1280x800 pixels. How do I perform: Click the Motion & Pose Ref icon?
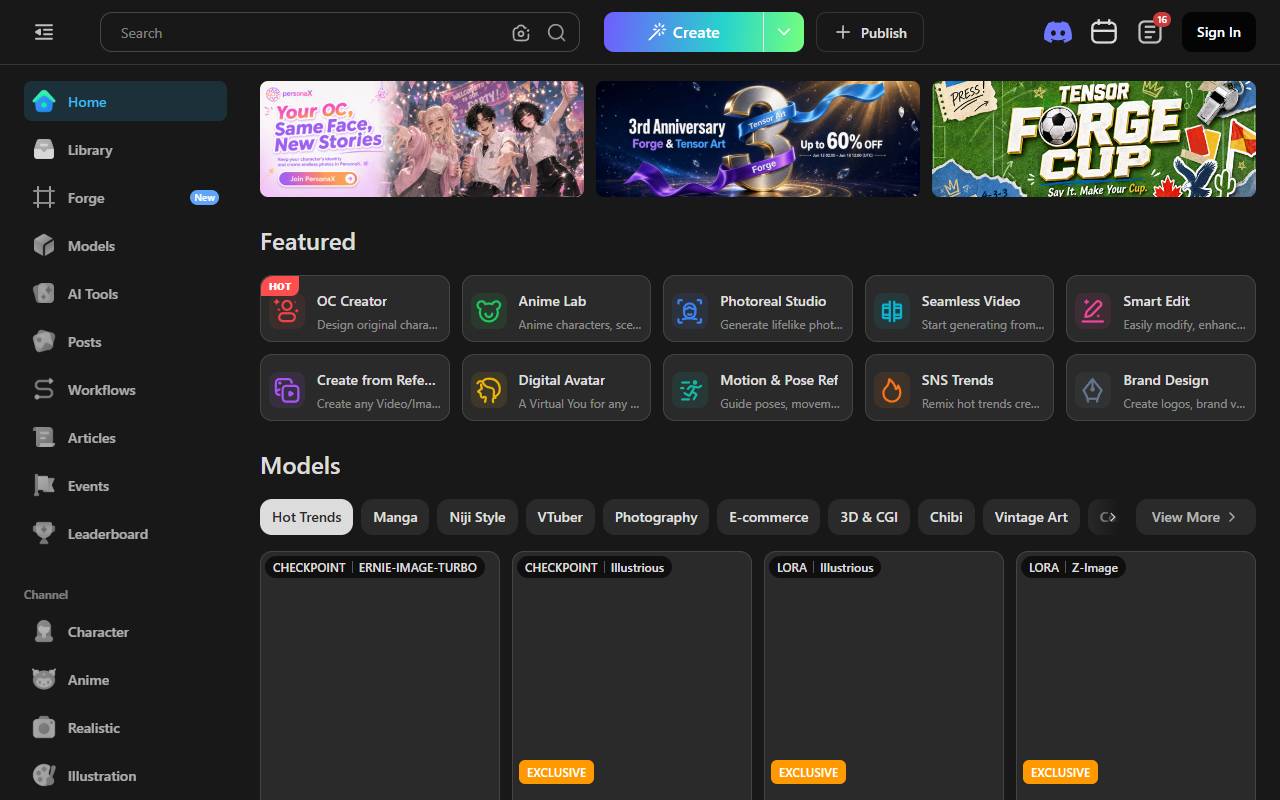(690, 390)
